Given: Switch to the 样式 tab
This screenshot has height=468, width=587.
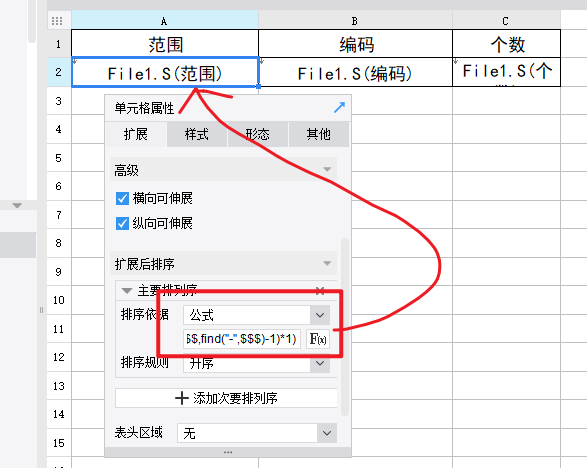Looking at the screenshot, I should click(x=197, y=134).
